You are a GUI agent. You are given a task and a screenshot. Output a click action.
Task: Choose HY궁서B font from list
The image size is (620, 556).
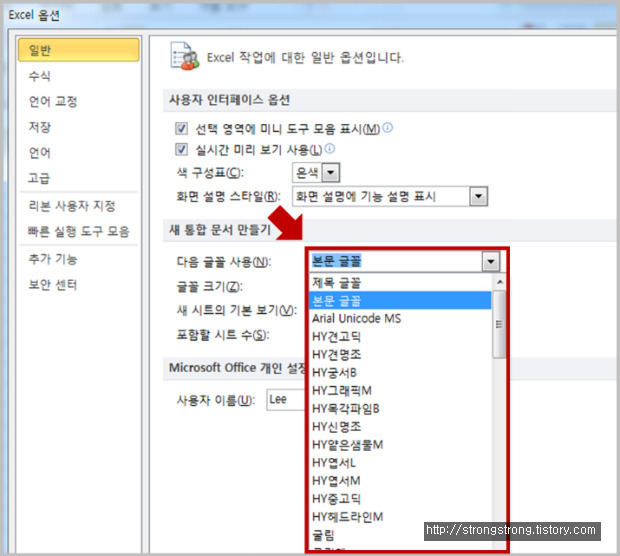click(400, 373)
